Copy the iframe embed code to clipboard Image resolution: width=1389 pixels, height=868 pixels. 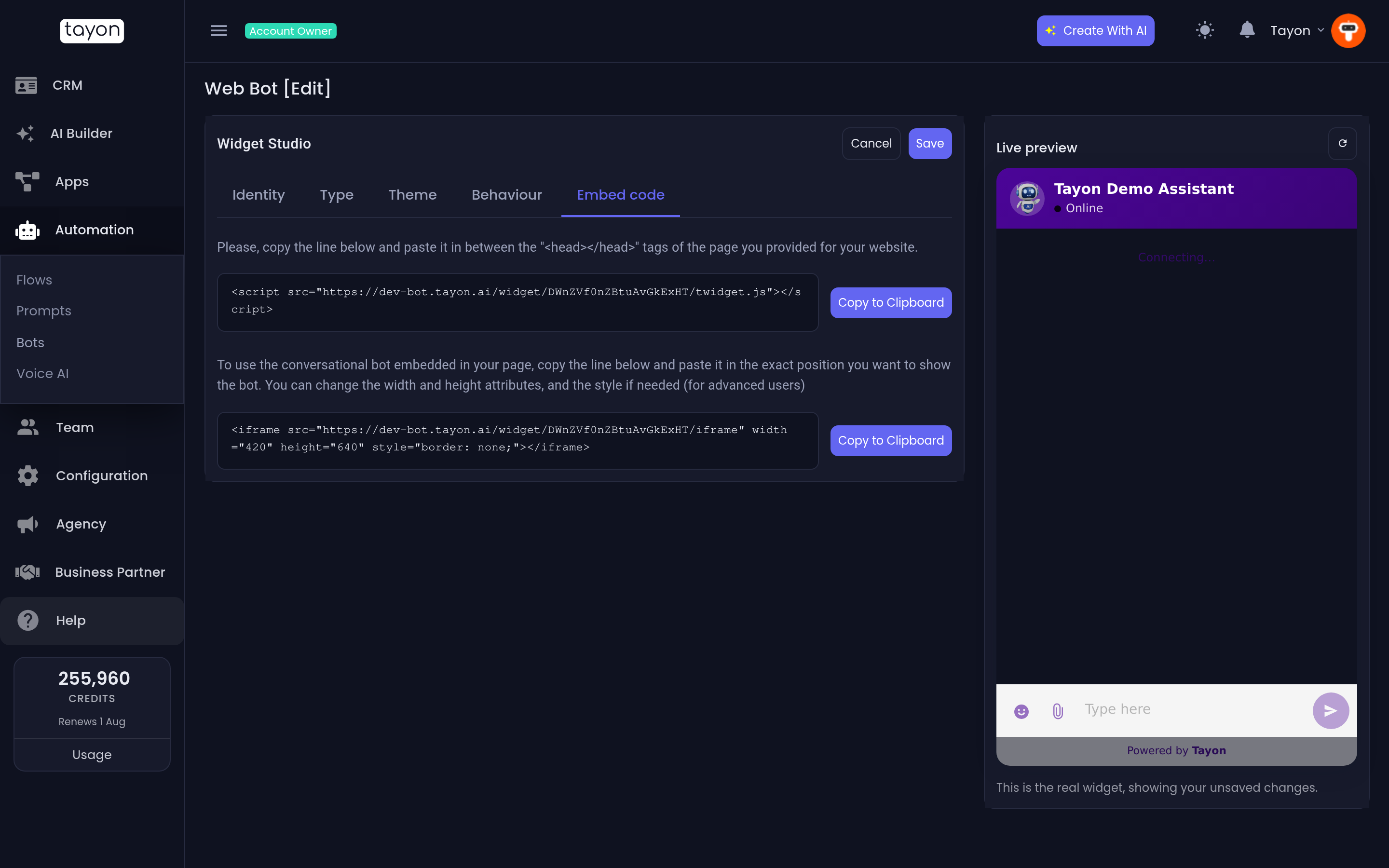point(890,440)
